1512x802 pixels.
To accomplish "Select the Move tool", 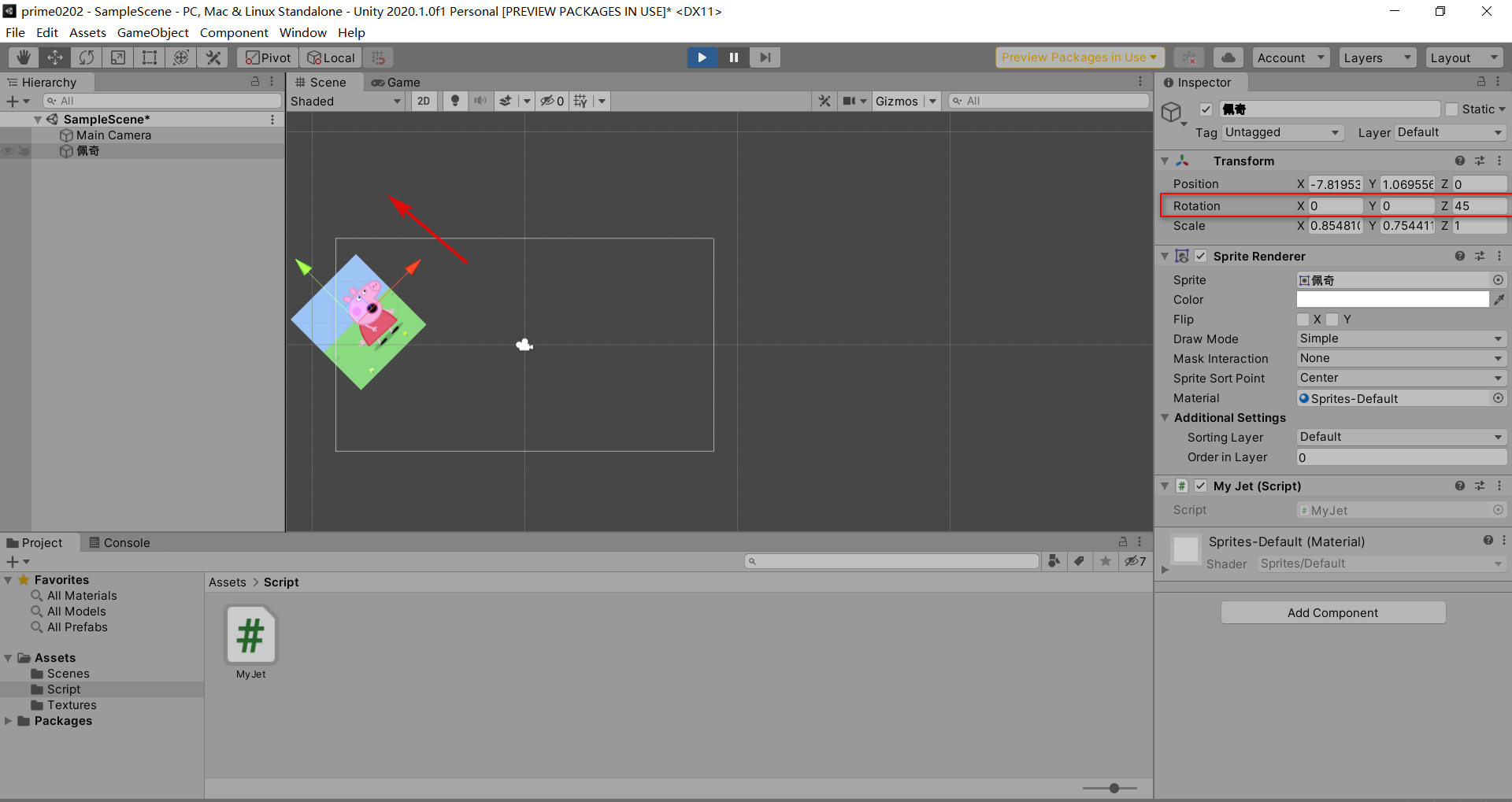I will click(55, 57).
